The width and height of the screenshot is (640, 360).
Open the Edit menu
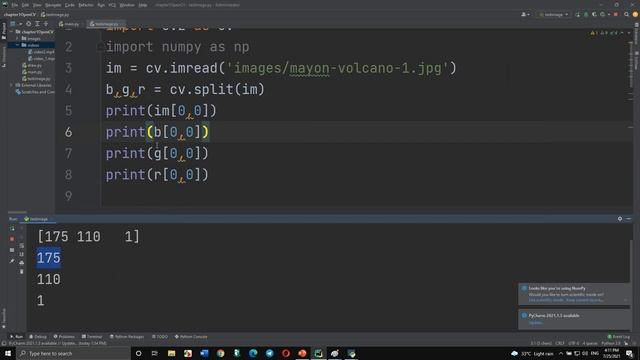tap(25, 5)
